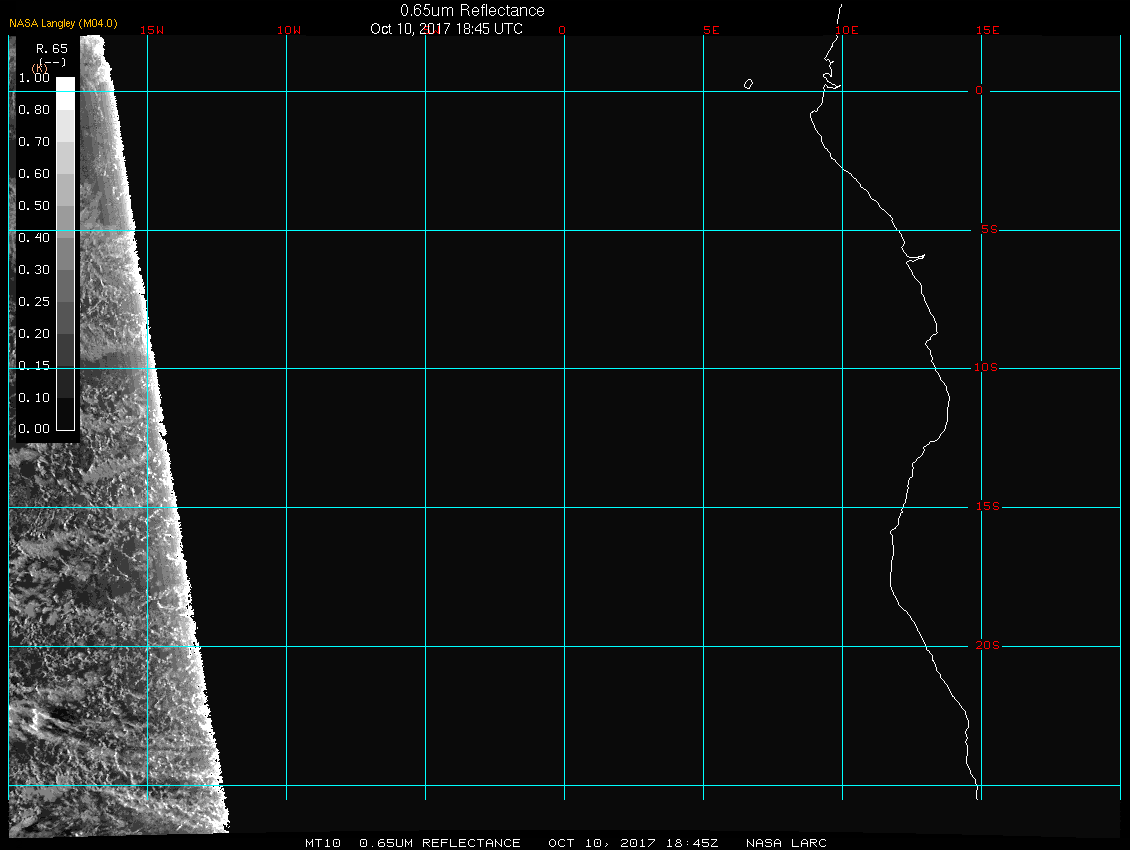This screenshot has width=1130, height=850.
Task: Click the small island outline near the equator
Action: (748, 84)
